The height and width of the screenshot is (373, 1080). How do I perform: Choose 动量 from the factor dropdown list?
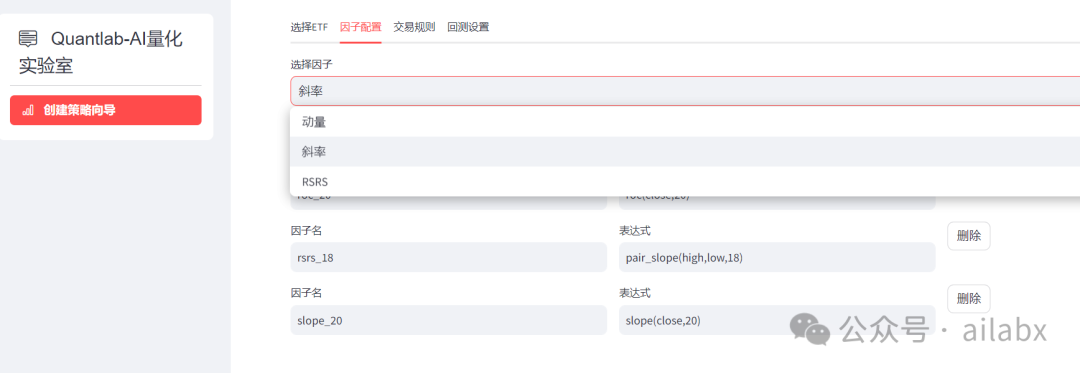(x=685, y=122)
